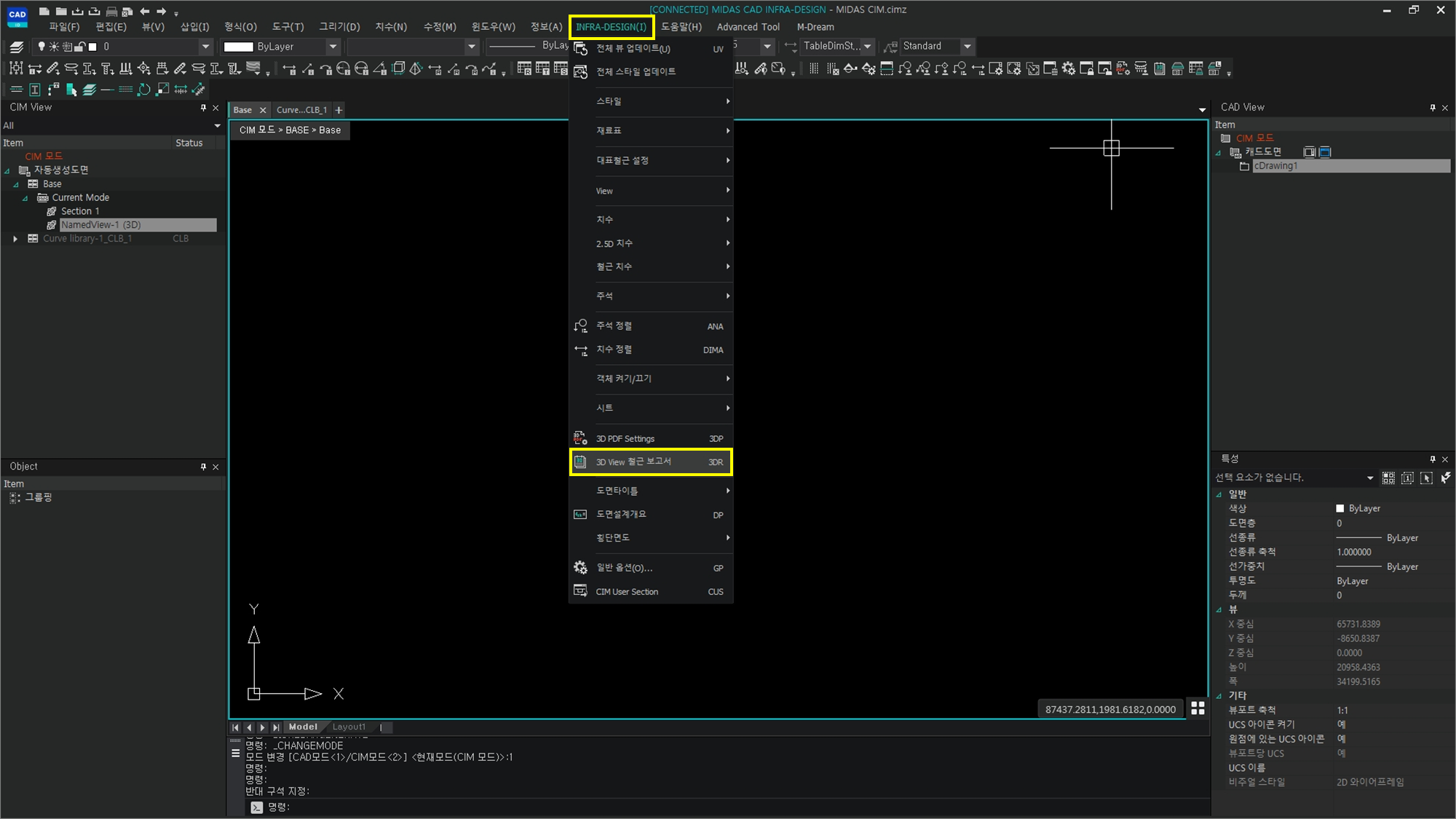Open the selection dropdown showing 선택 요소가 없습니다.
This screenshot has width=1456, height=819.
click(x=1370, y=478)
